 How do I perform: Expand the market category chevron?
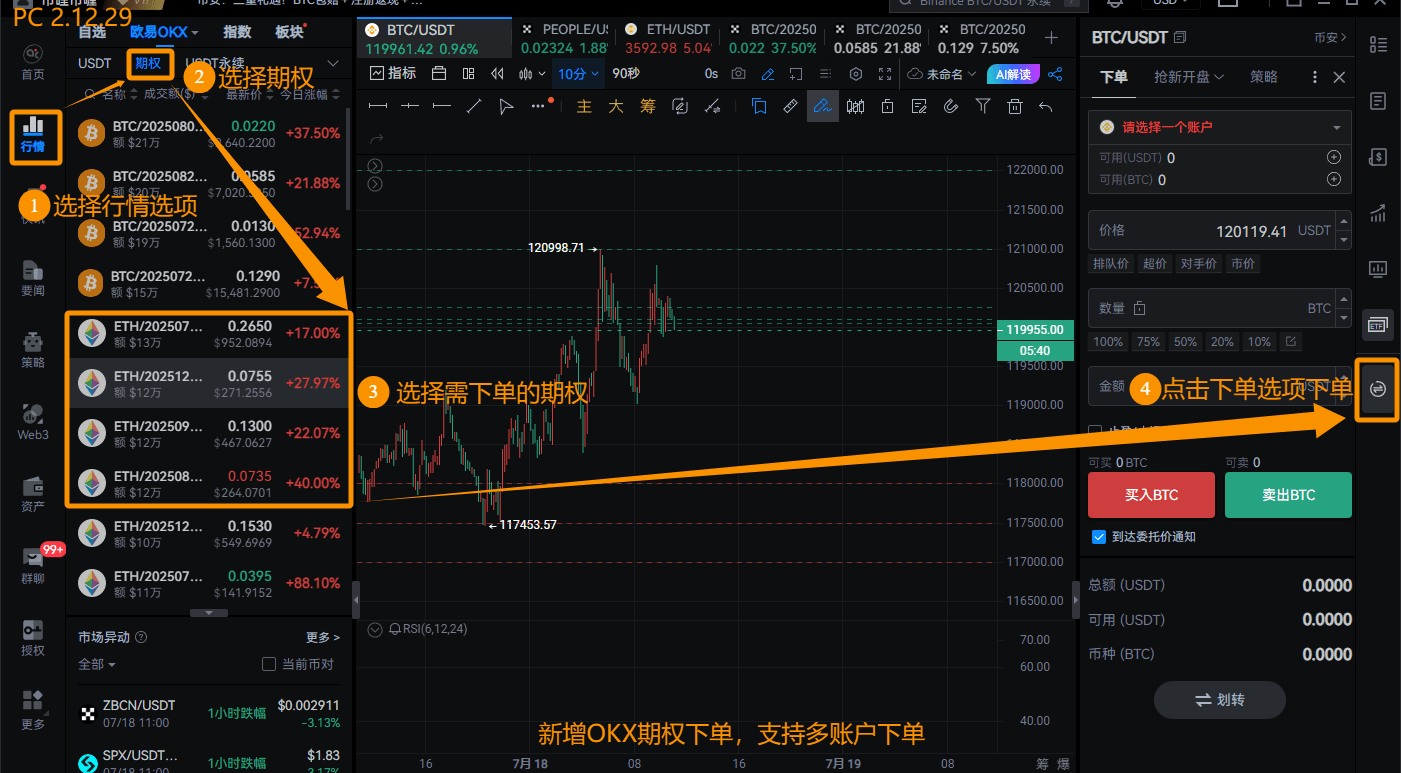(x=334, y=63)
